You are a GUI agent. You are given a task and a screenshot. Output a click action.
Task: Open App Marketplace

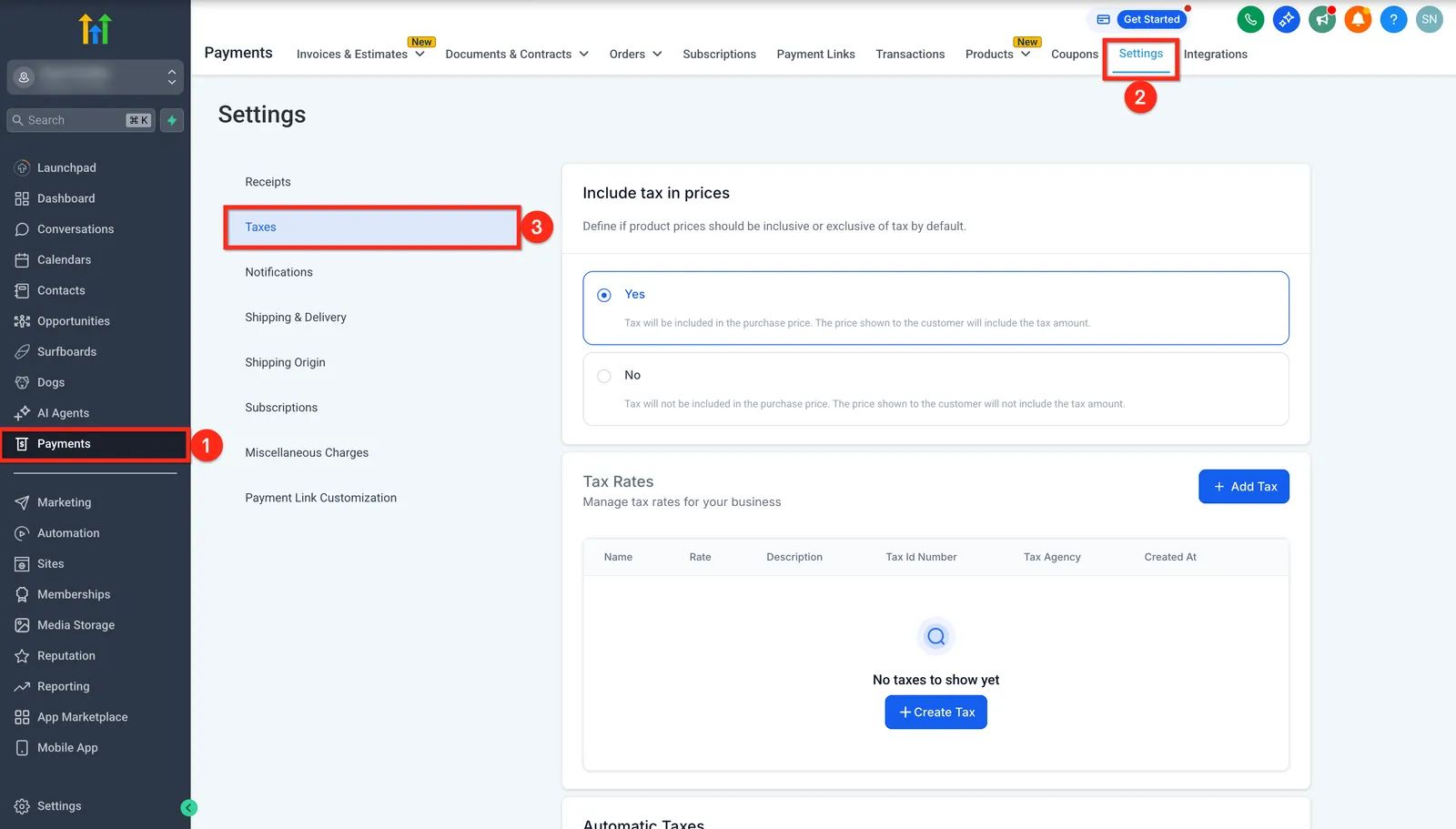[x=82, y=717]
